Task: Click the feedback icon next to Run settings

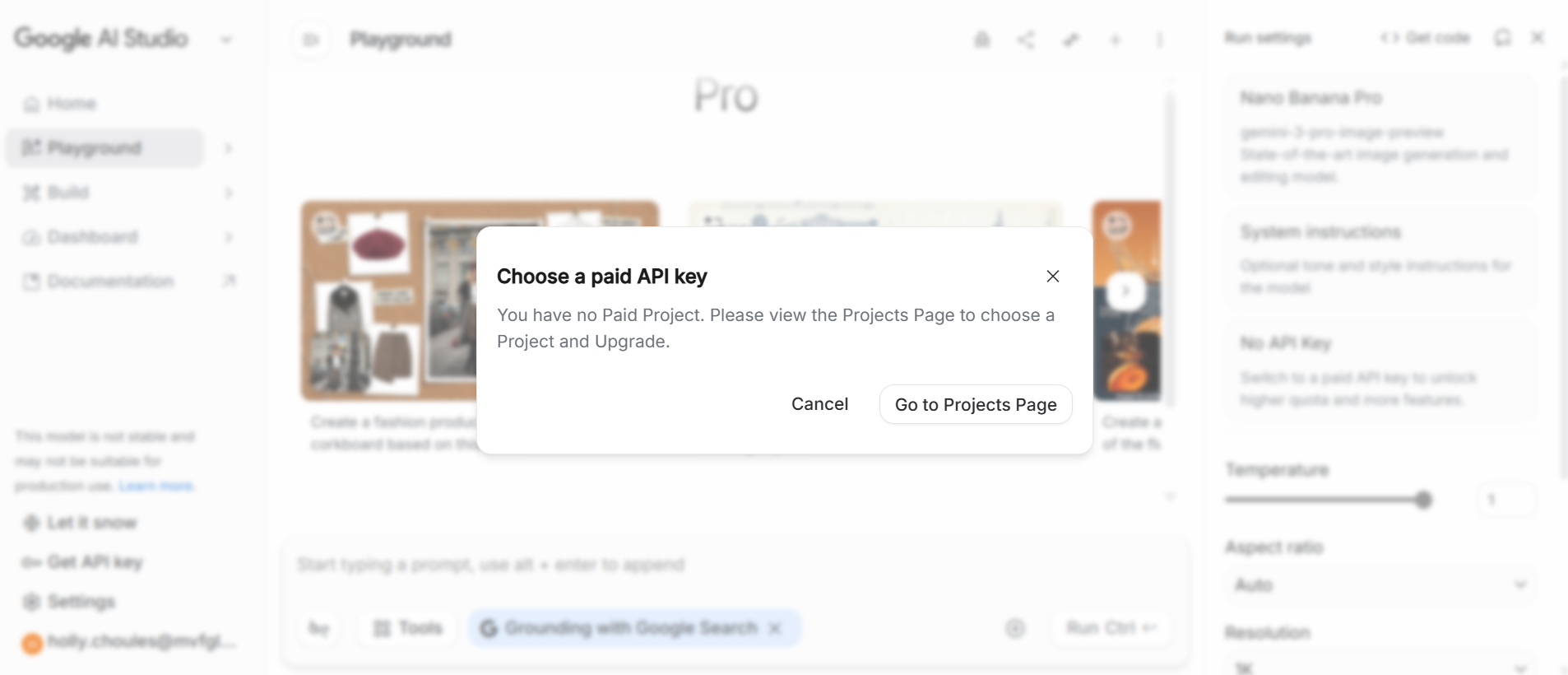Action: tap(1503, 37)
